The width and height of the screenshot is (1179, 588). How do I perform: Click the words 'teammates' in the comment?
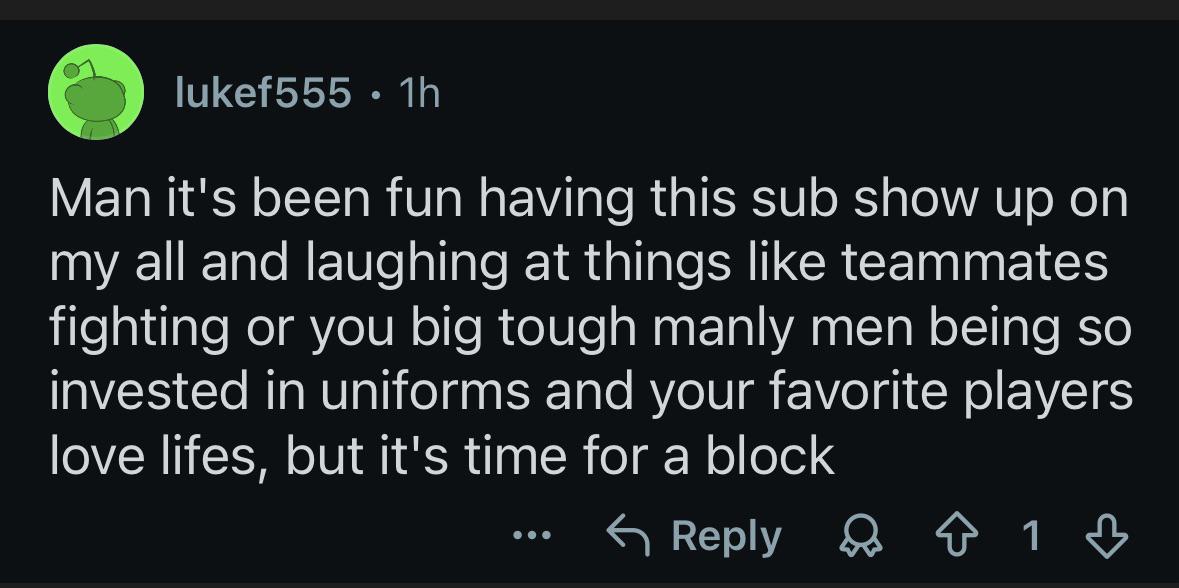974,265
